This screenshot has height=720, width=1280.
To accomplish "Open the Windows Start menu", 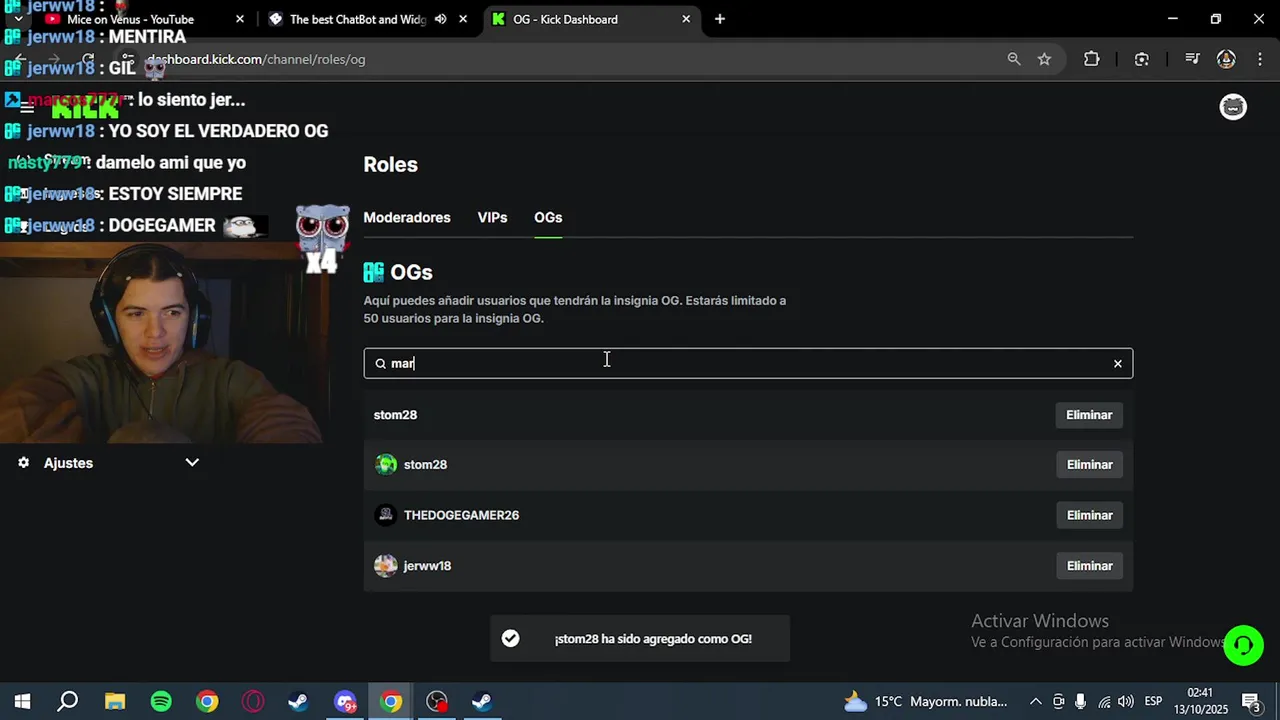I will point(22,701).
